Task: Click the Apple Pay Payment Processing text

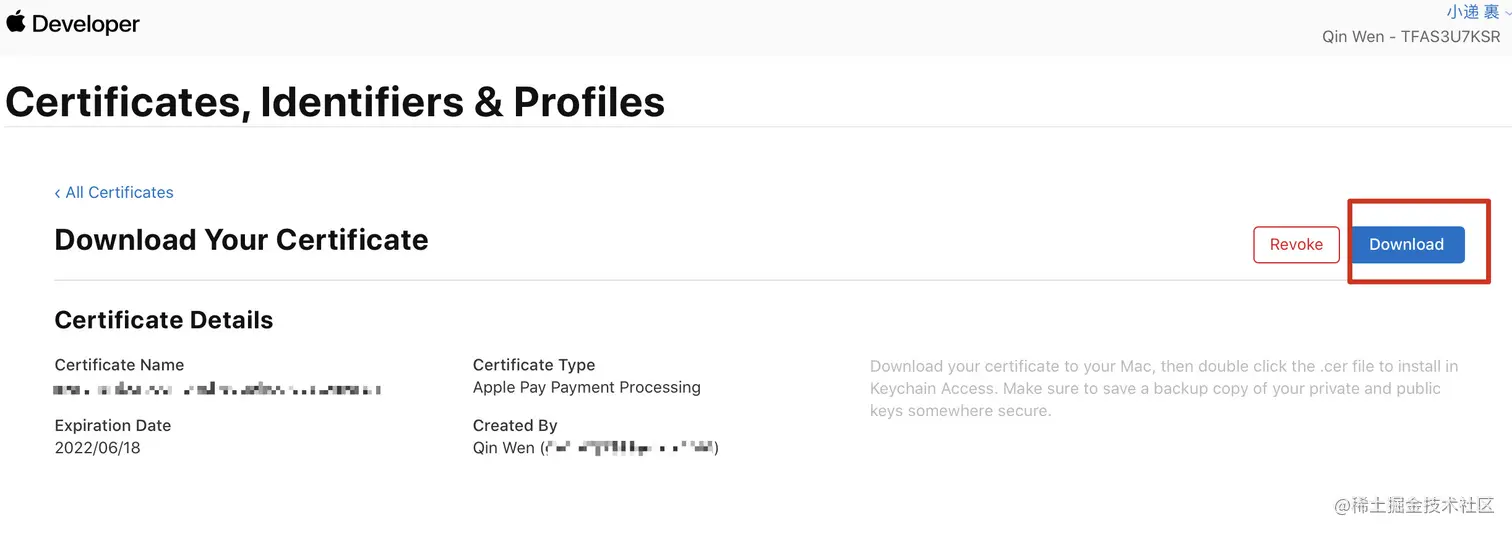Action: point(586,387)
